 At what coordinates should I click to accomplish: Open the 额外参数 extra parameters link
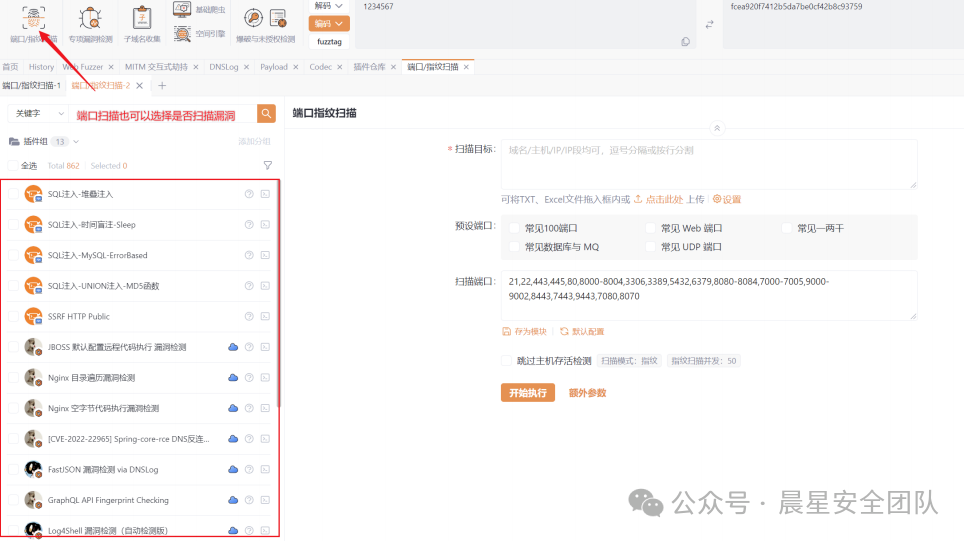click(588, 393)
